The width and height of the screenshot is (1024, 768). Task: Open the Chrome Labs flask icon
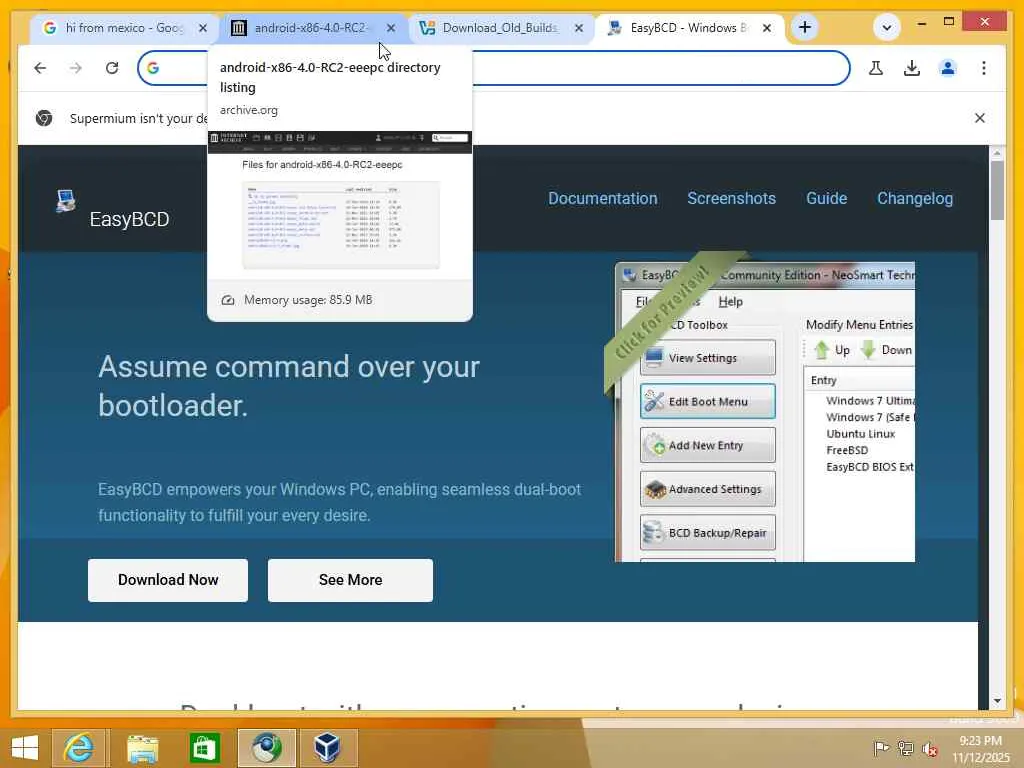876,68
